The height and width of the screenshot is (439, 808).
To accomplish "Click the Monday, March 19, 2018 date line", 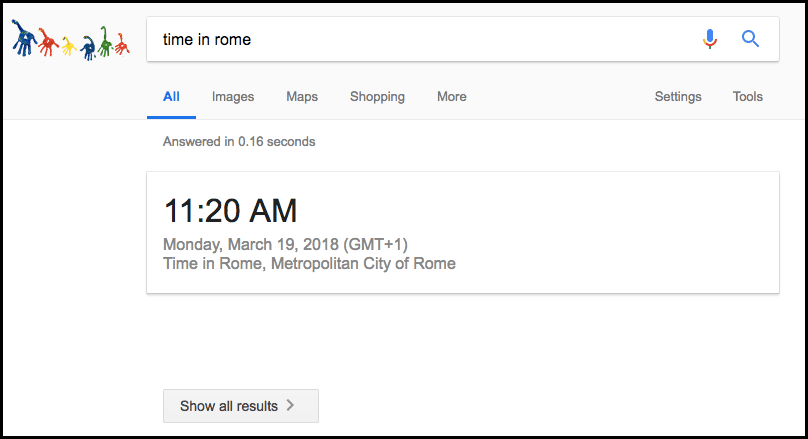I will point(285,245).
